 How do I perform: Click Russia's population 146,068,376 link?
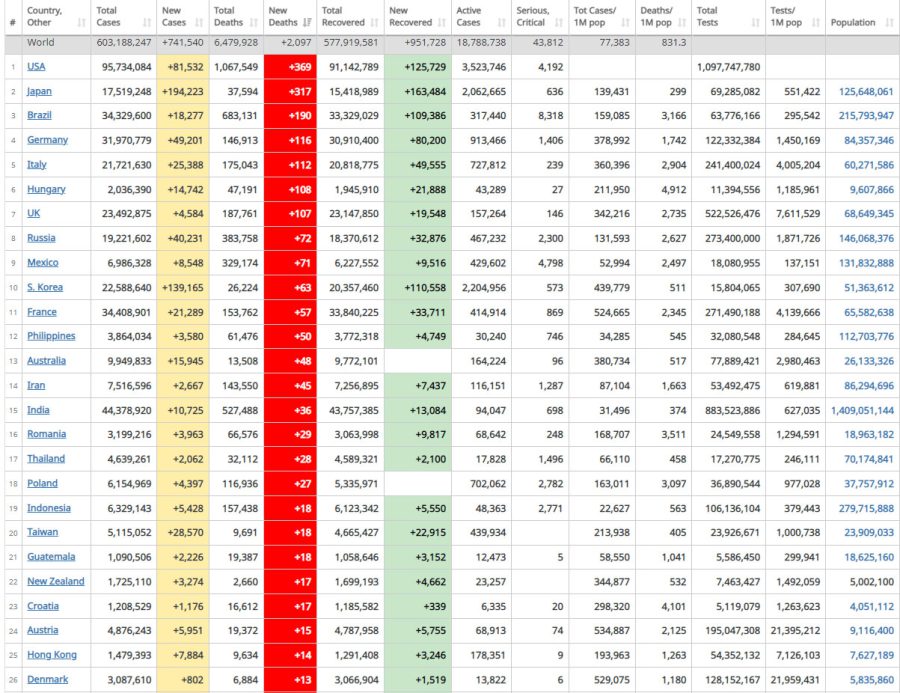866,238
